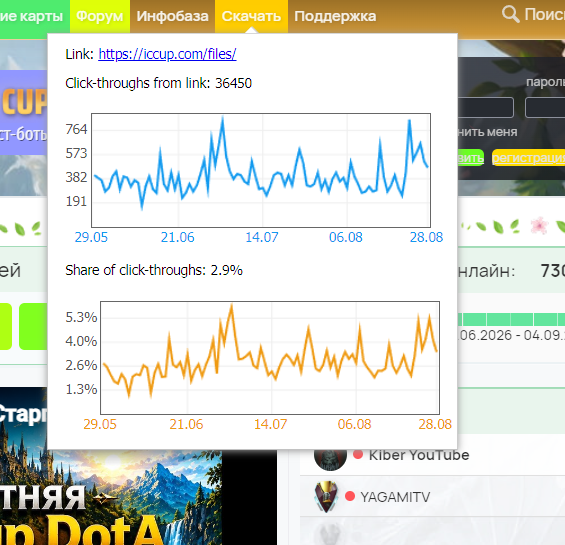Open the Форум menu item
Image resolution: width=565 pixels, height=545 pixels.
(x=100, y=16)
